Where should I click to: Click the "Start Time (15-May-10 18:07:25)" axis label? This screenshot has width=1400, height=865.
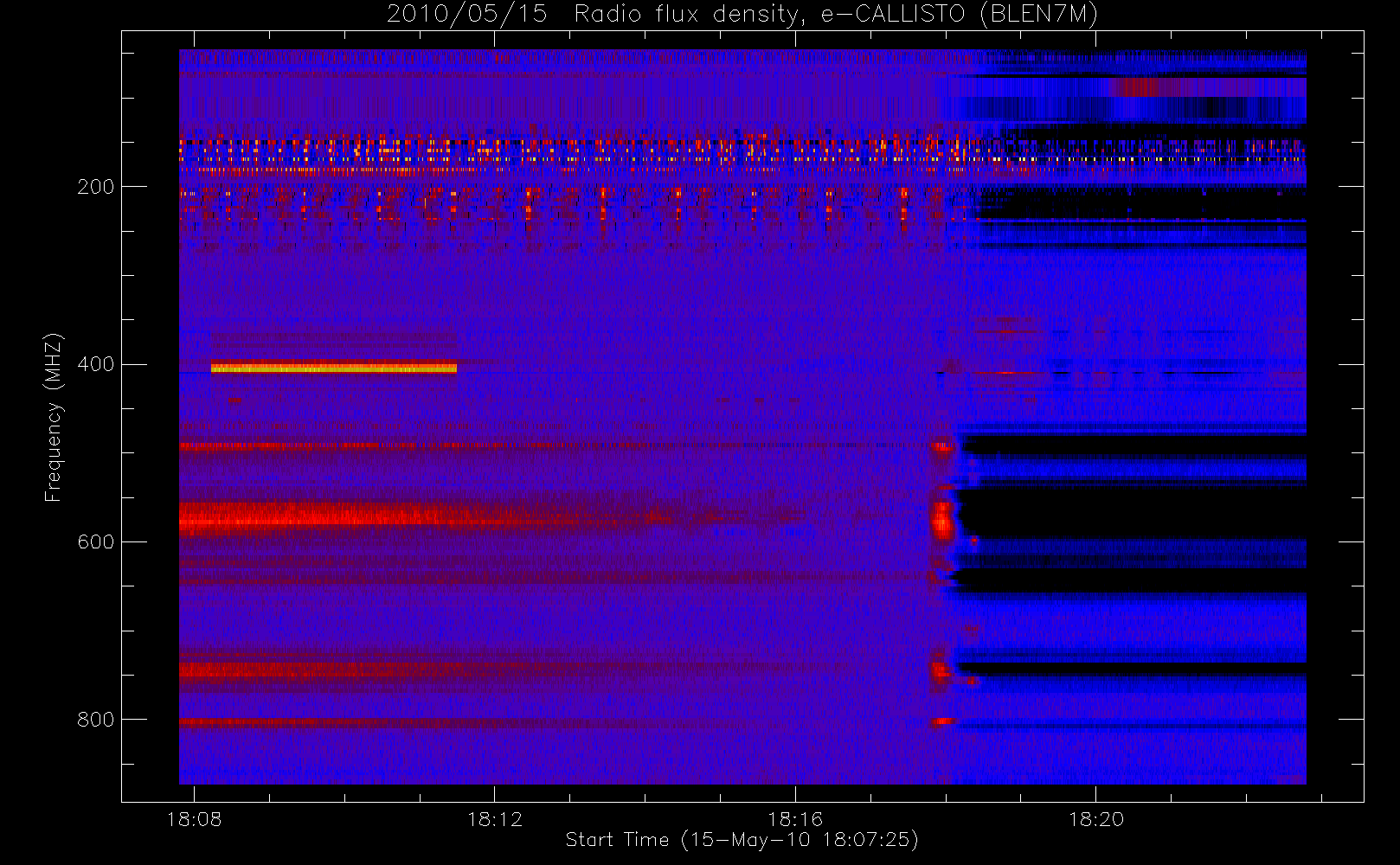coord(742,840)
